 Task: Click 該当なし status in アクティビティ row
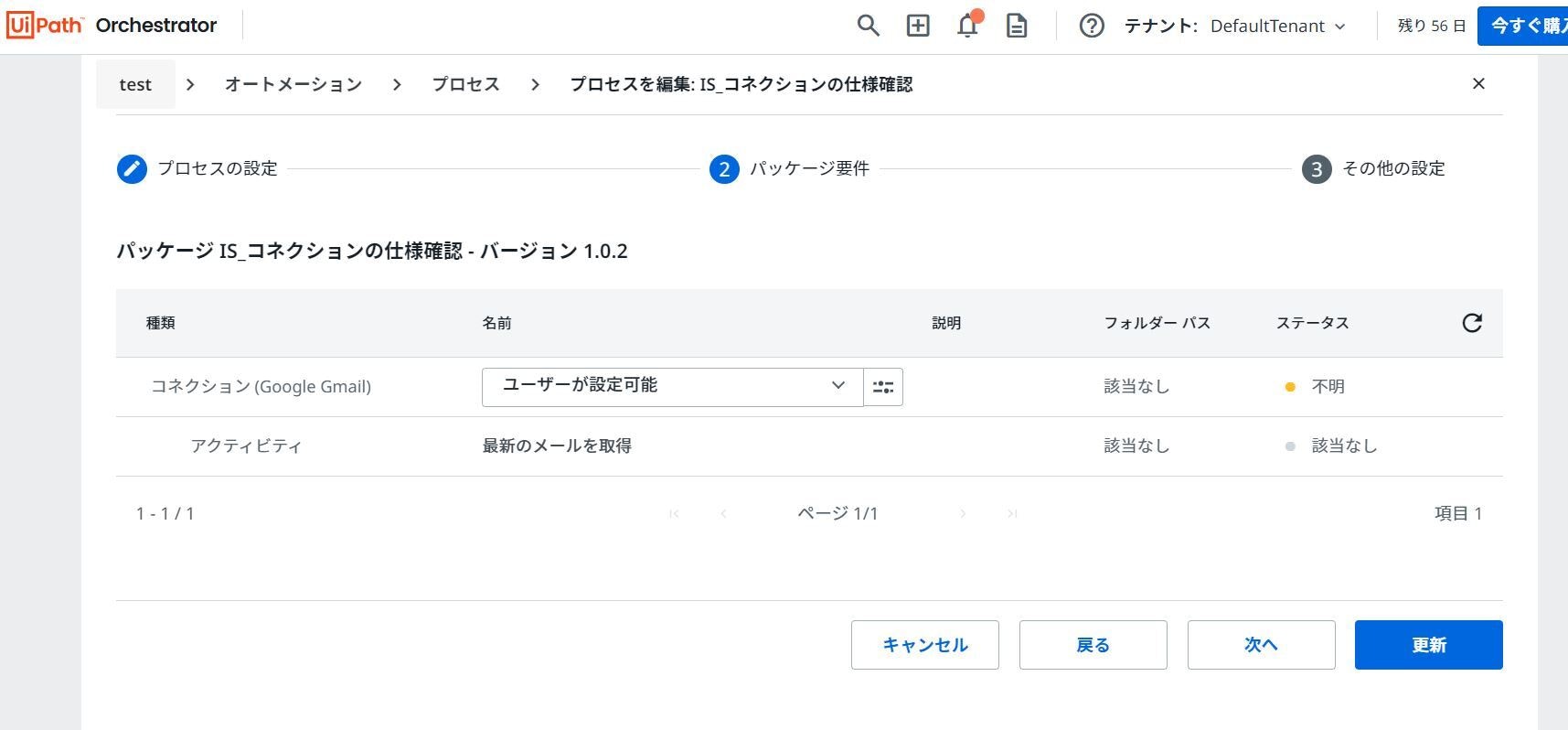(1344, 446)
